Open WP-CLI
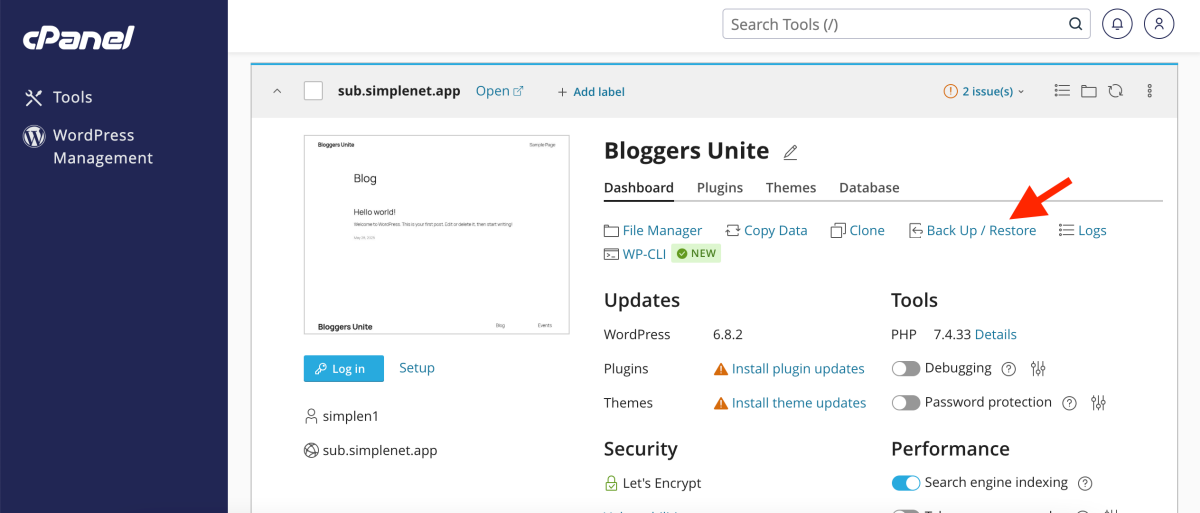 tap(635, 254)
